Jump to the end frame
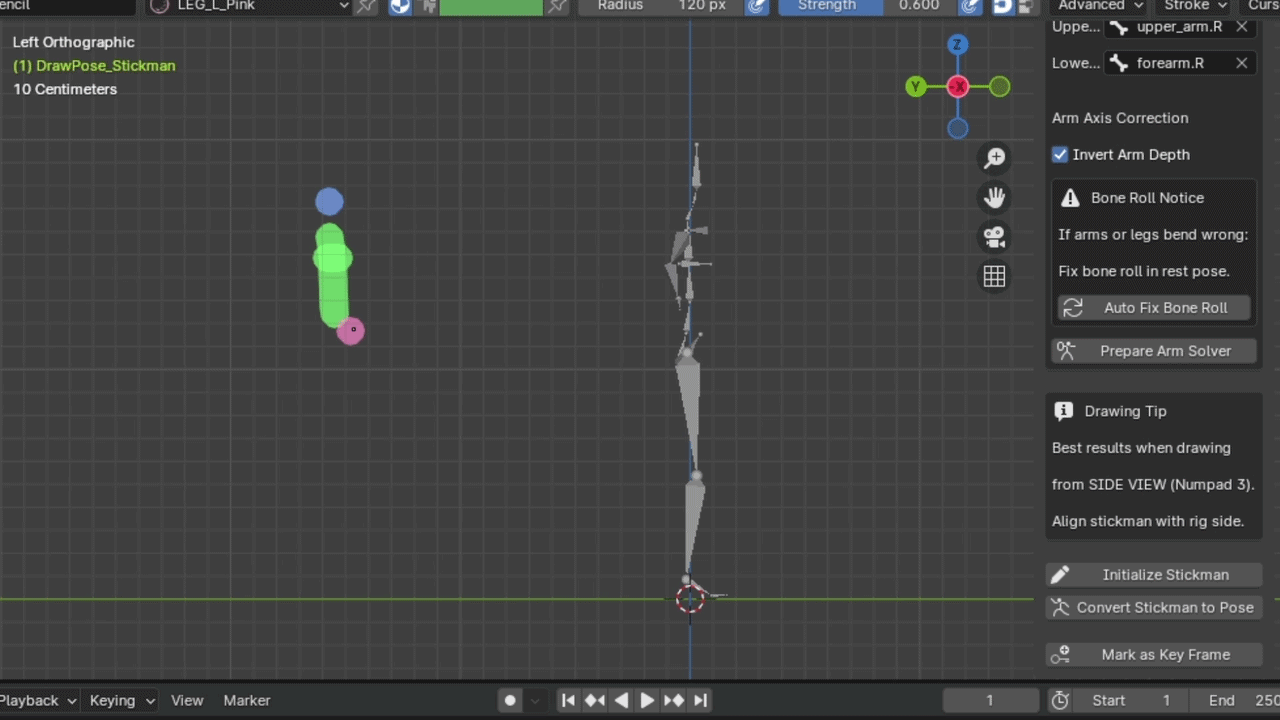This screenshot has width=1280, height=720. [x=701, y=700]
